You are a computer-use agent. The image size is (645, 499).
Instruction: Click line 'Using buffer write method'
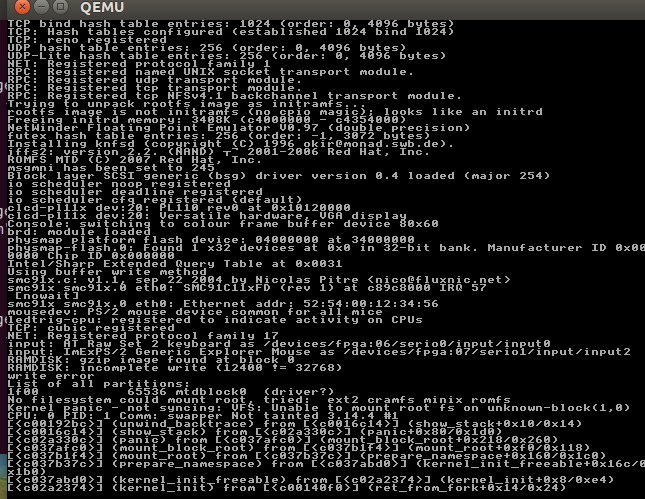(107, 272)
